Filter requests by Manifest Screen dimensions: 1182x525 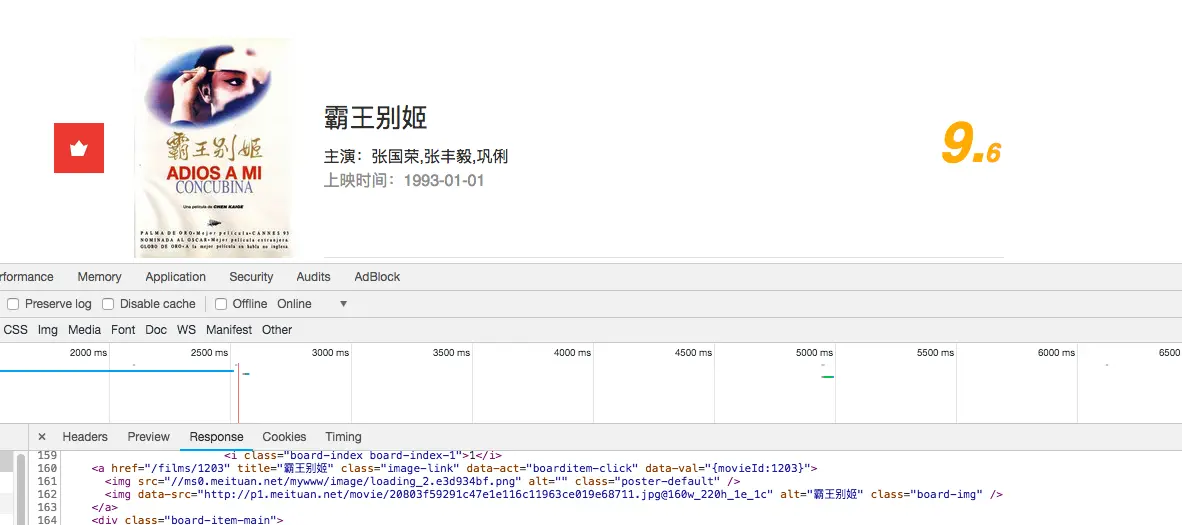(x=229, y=330)
